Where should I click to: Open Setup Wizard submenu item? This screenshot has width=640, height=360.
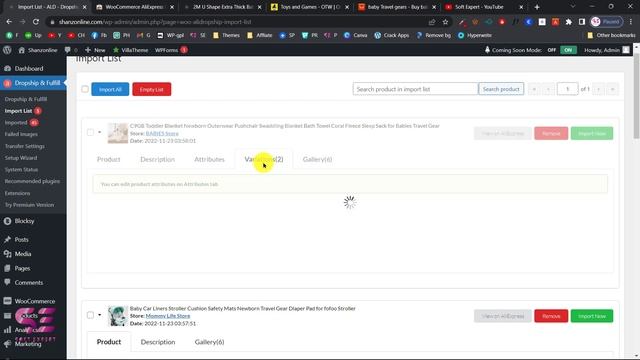click(21, 158)
